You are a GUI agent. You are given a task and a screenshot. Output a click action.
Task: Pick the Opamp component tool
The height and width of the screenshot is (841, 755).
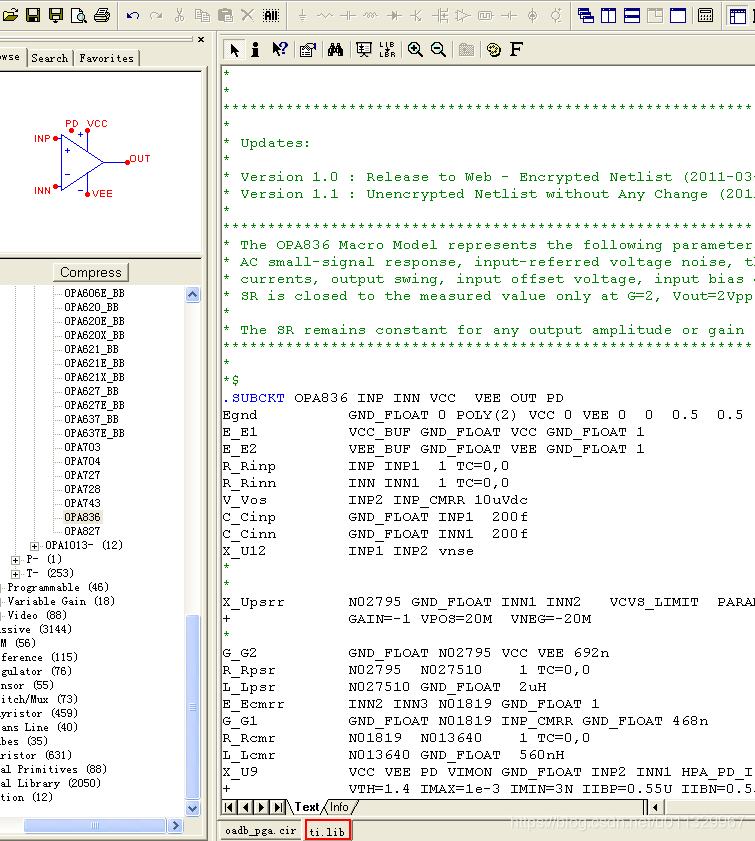click(x=462, y=16)
